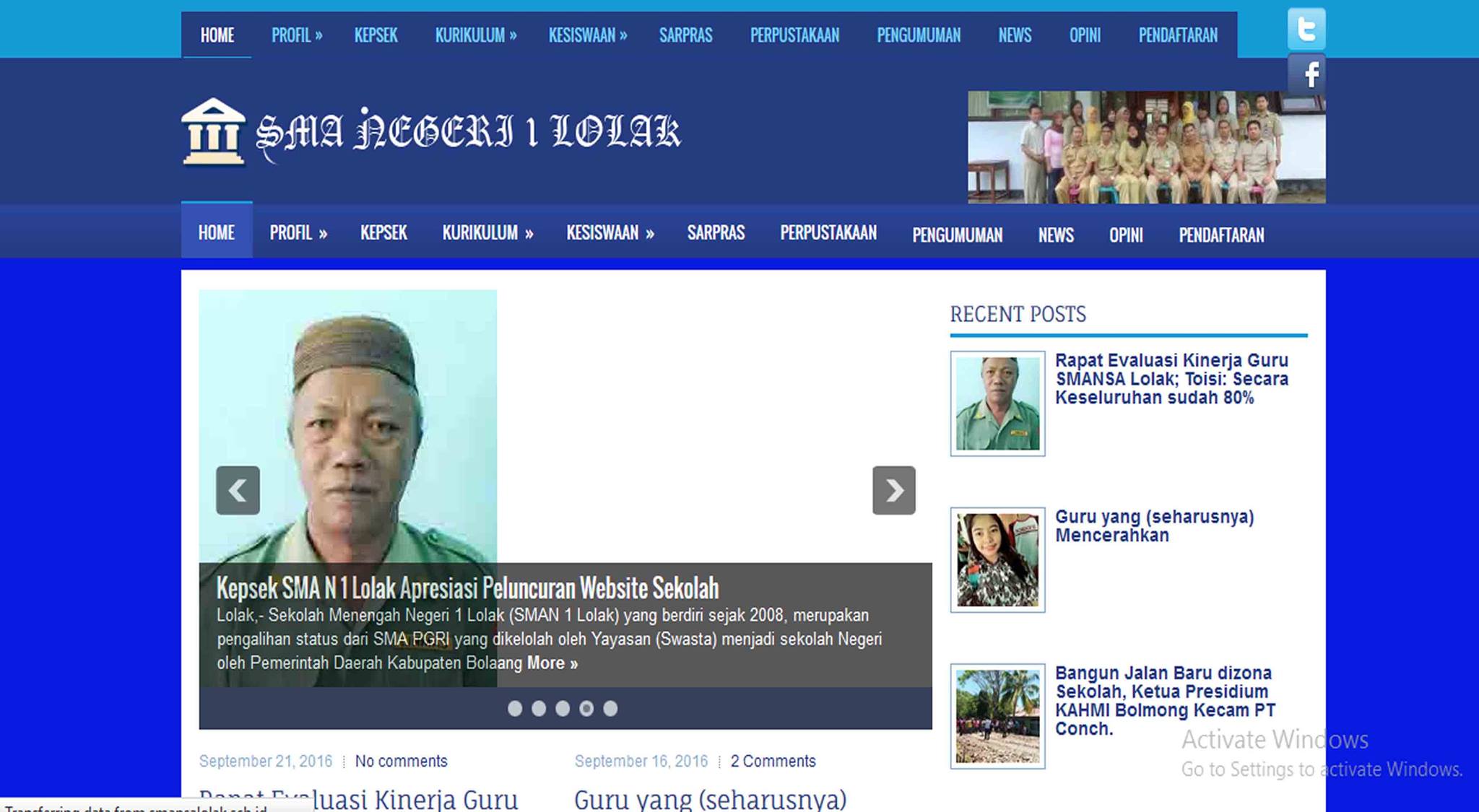
Task: Click the More » link in slider caption
Action: (x=552, y=663)
